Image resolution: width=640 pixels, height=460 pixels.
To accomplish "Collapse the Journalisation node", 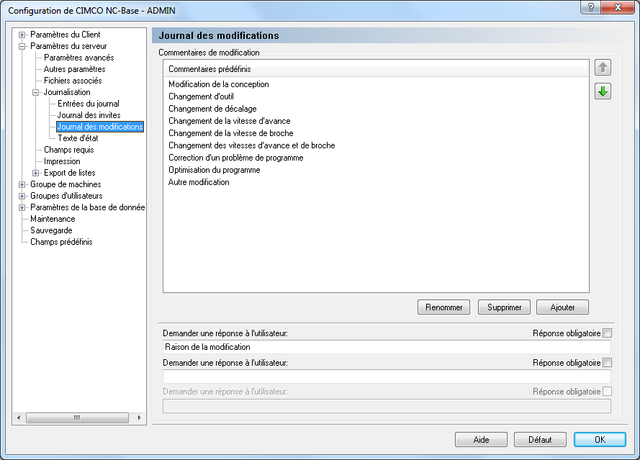I will (x=36, y=92).
